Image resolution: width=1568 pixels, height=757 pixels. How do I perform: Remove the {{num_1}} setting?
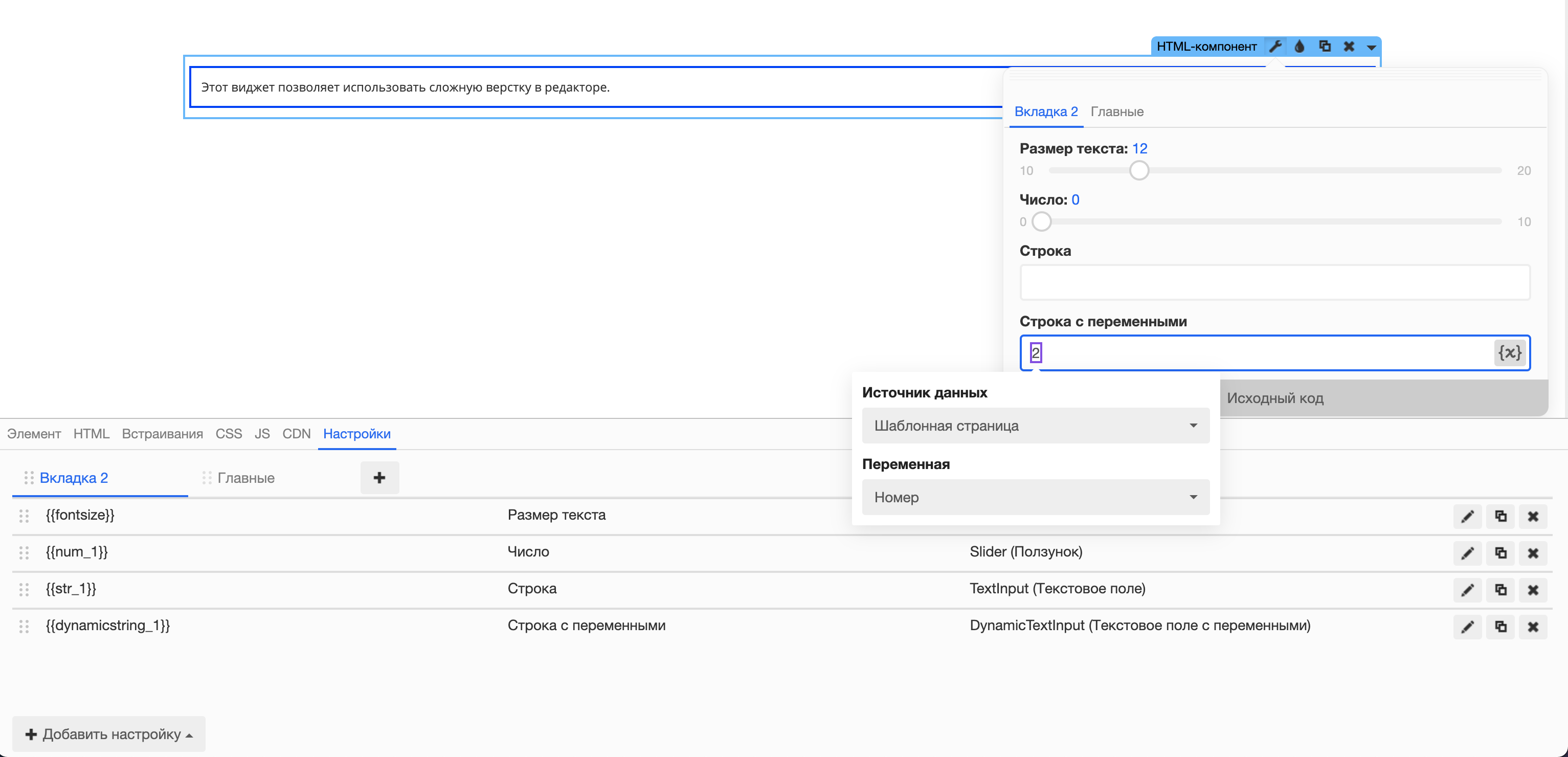(1533, 553)
